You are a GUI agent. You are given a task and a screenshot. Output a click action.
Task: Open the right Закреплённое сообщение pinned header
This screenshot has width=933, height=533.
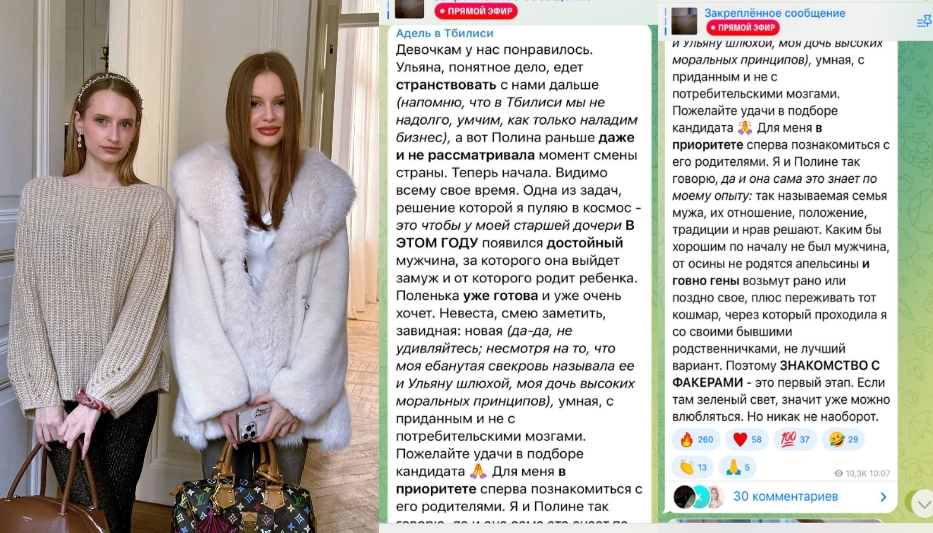click(x=774, y=12)
